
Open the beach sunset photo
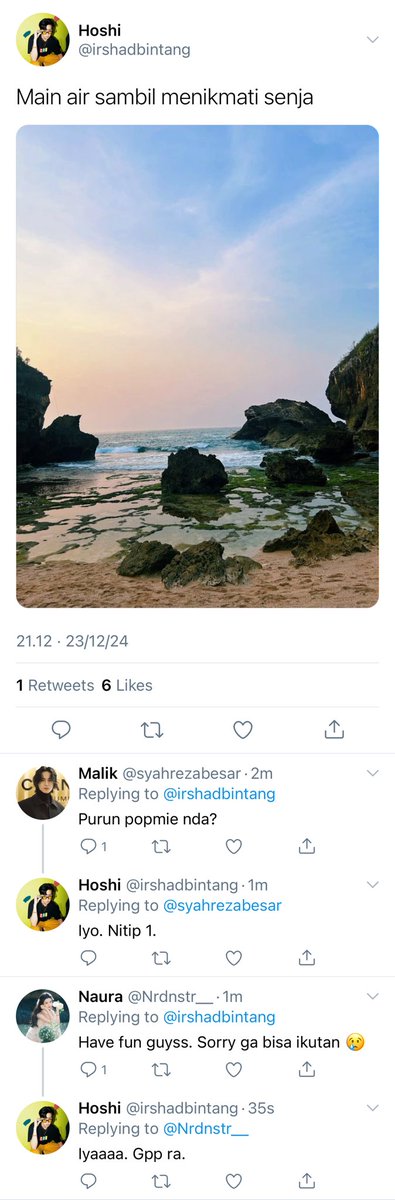197,366
